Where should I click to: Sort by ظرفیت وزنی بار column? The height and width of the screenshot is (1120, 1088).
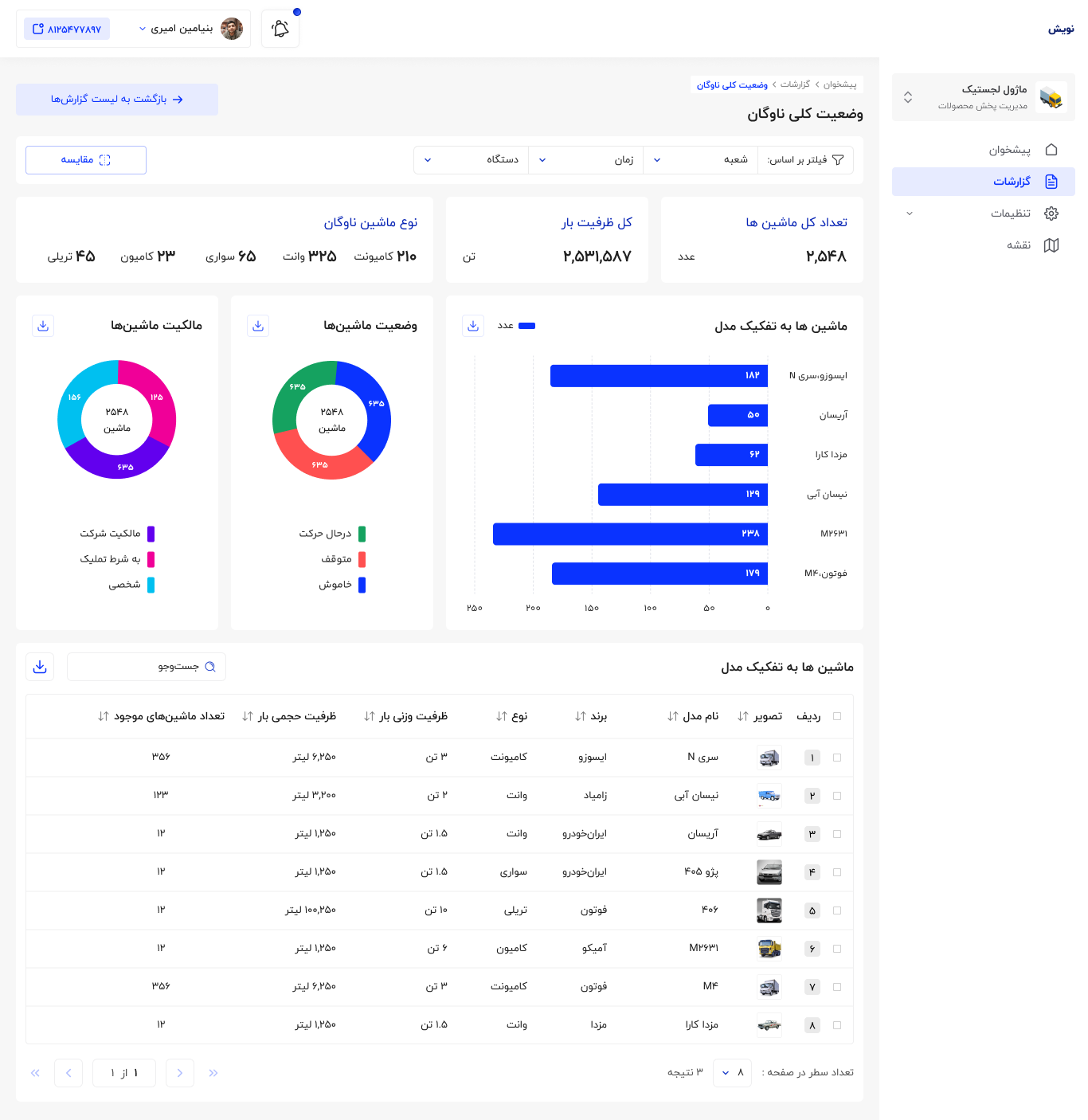tap(369, 716)
